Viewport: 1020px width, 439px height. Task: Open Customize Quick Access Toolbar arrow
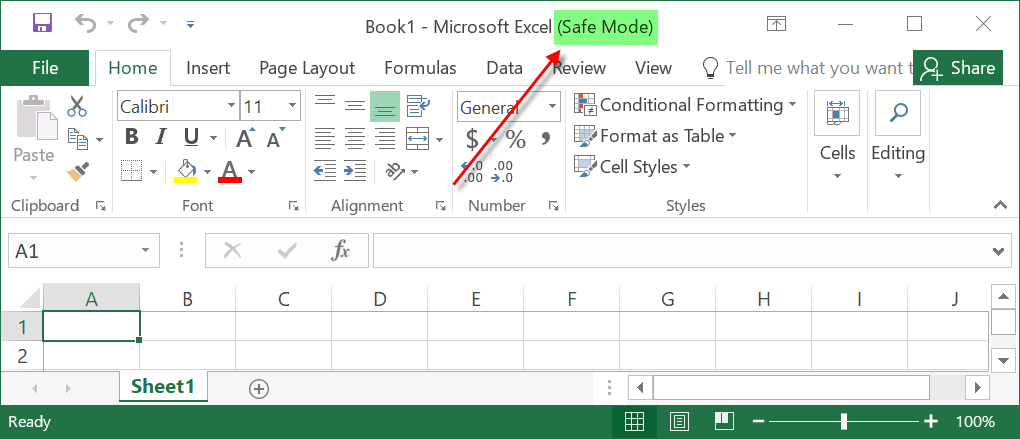(190, 25)
